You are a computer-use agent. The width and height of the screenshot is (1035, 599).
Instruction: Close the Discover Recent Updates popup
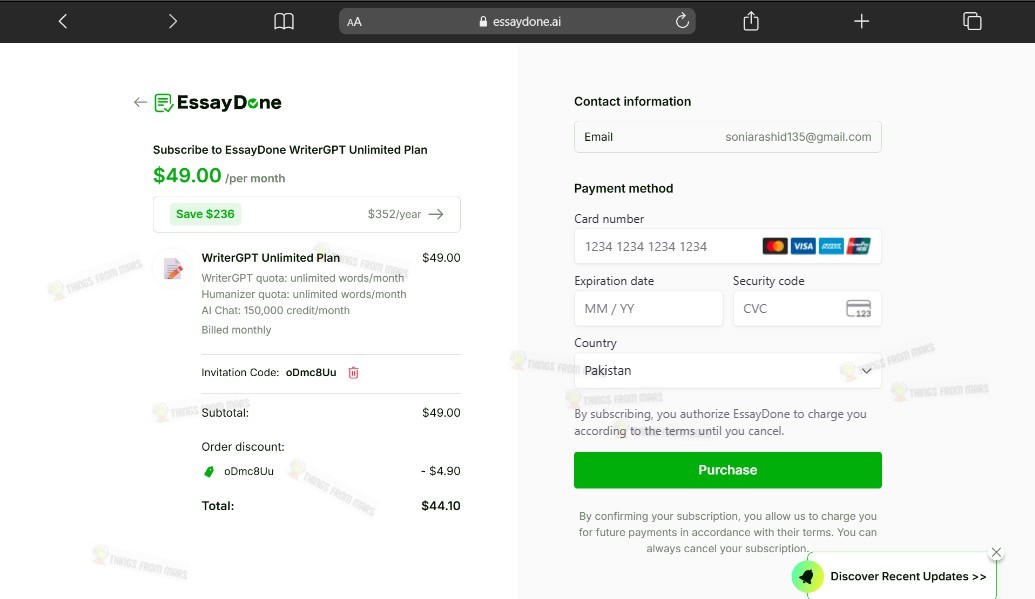click(x=996, y=552)
